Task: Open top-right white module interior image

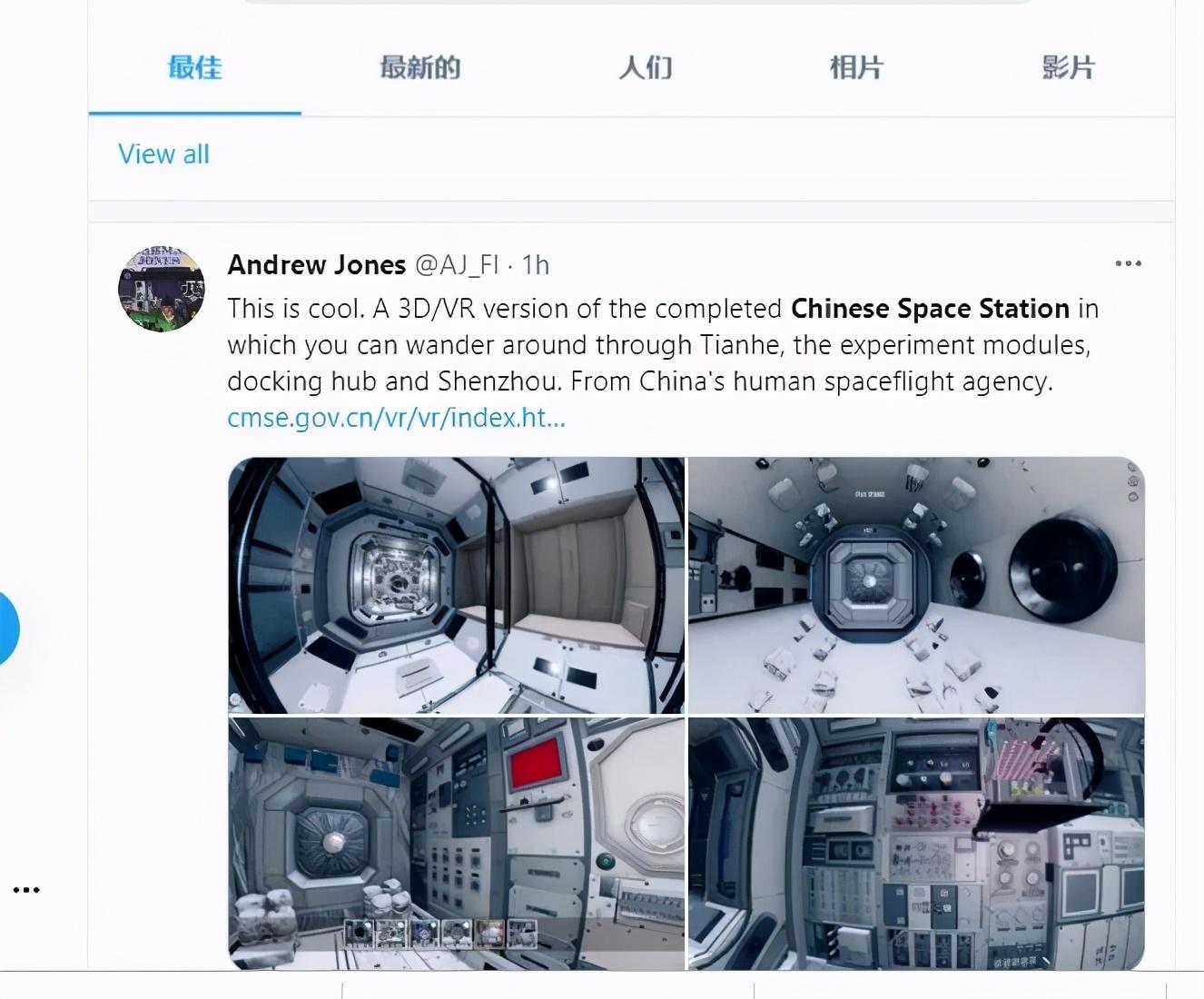Action: click(916, 585)
